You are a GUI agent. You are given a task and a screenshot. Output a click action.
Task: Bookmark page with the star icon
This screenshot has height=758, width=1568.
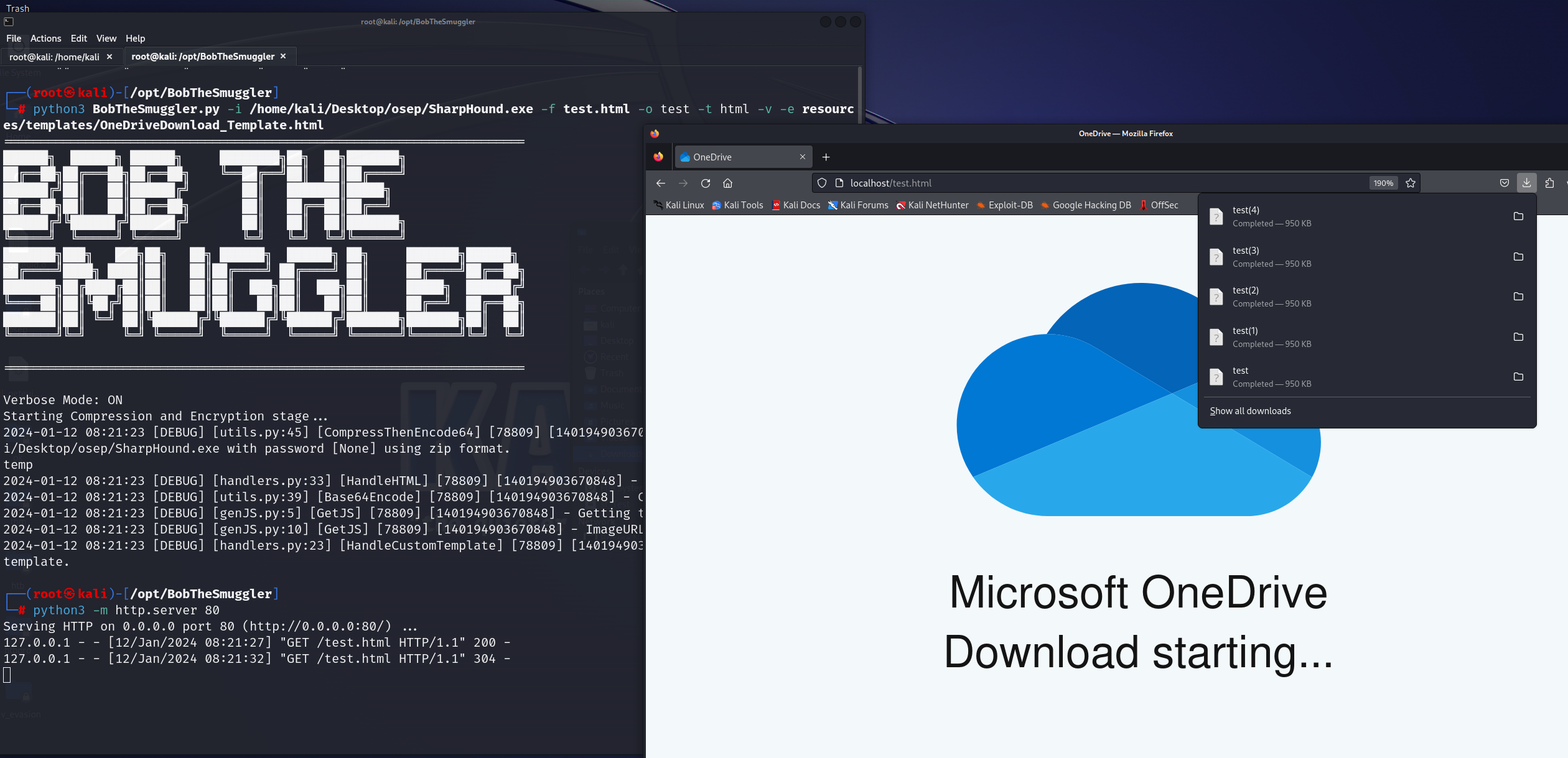[x=1411, y=183]
